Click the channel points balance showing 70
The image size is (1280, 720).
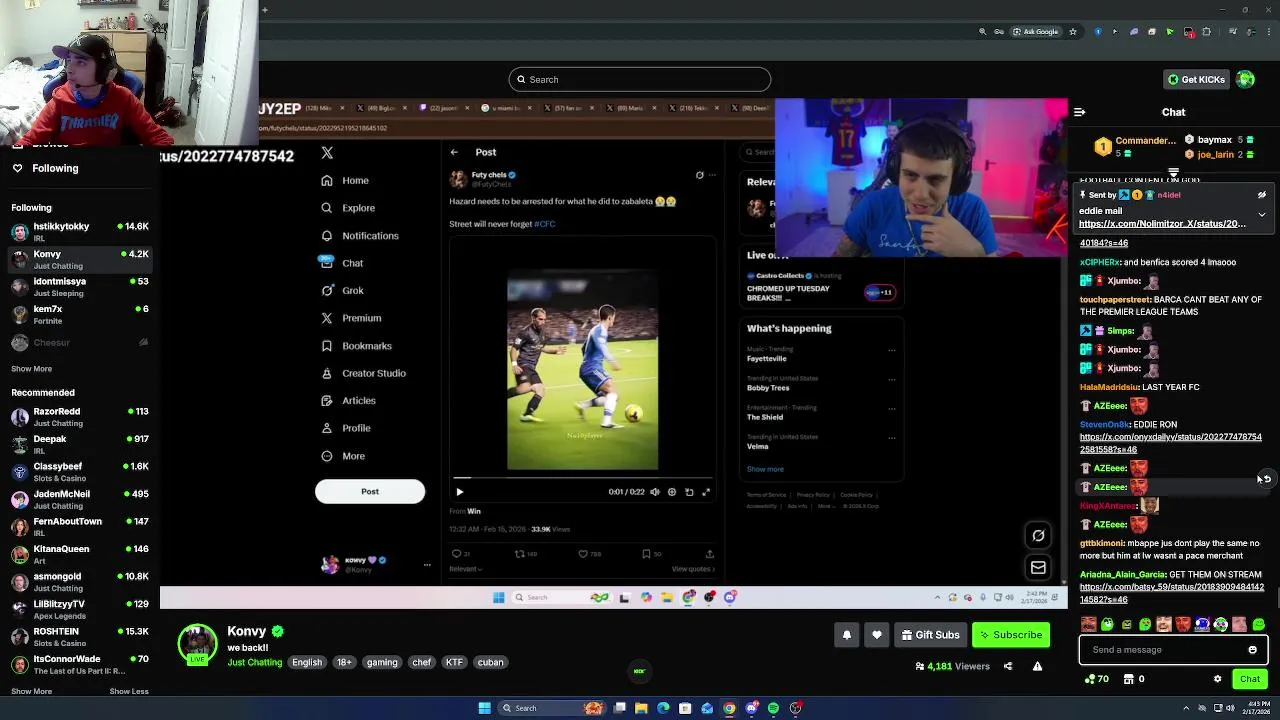pos(1097,679)
